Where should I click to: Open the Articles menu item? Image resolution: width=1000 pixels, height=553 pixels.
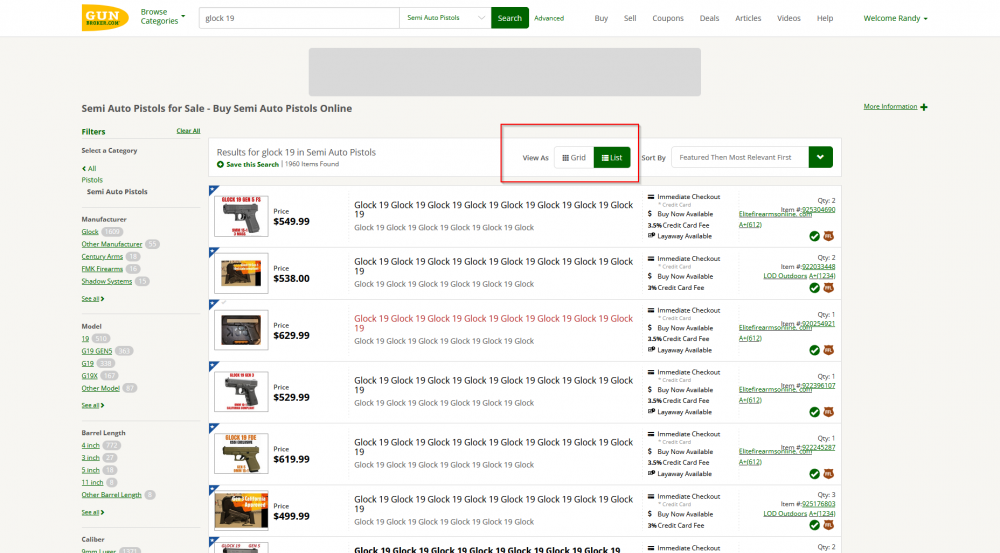[x=748, y=18]
